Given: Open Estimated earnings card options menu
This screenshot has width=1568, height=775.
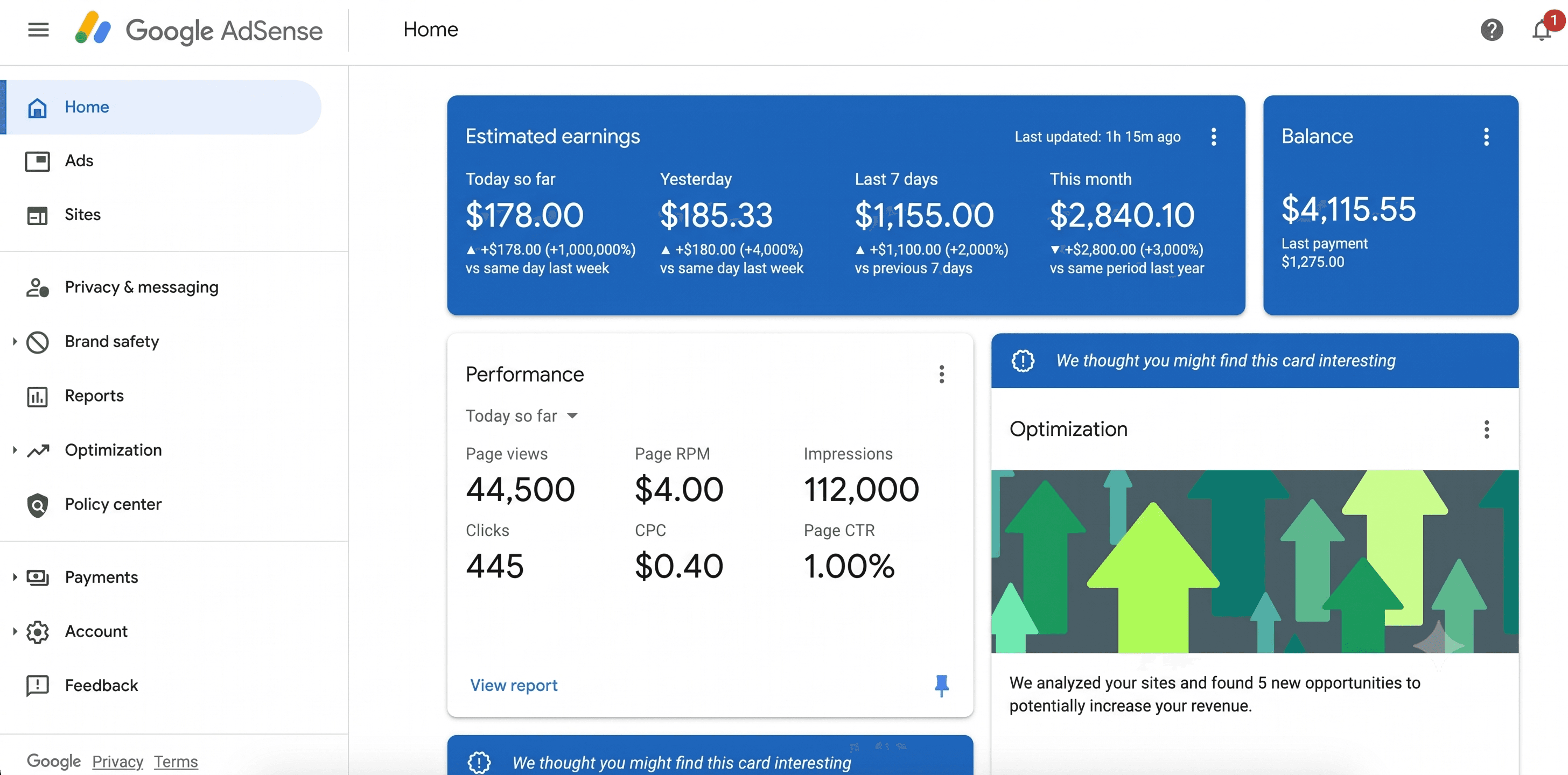Looking at the screenshot, I should coord(1214,137).
